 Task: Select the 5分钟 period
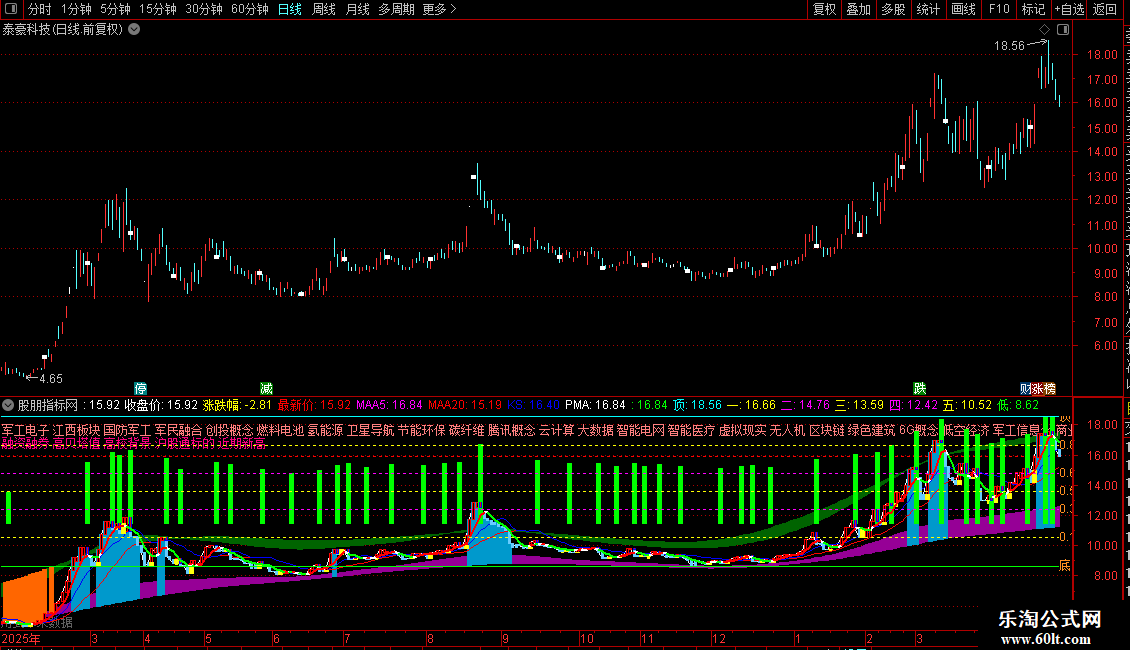tap(115, 9)
